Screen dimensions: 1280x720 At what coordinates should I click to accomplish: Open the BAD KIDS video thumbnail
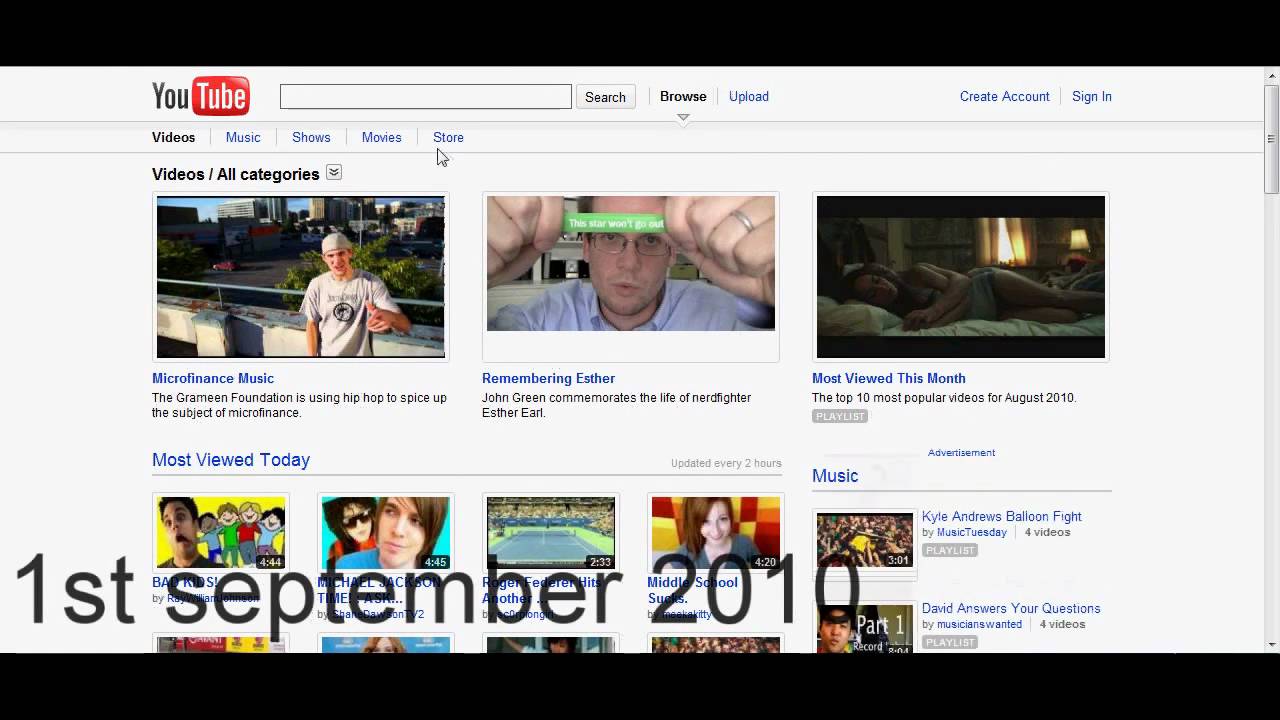221,533
